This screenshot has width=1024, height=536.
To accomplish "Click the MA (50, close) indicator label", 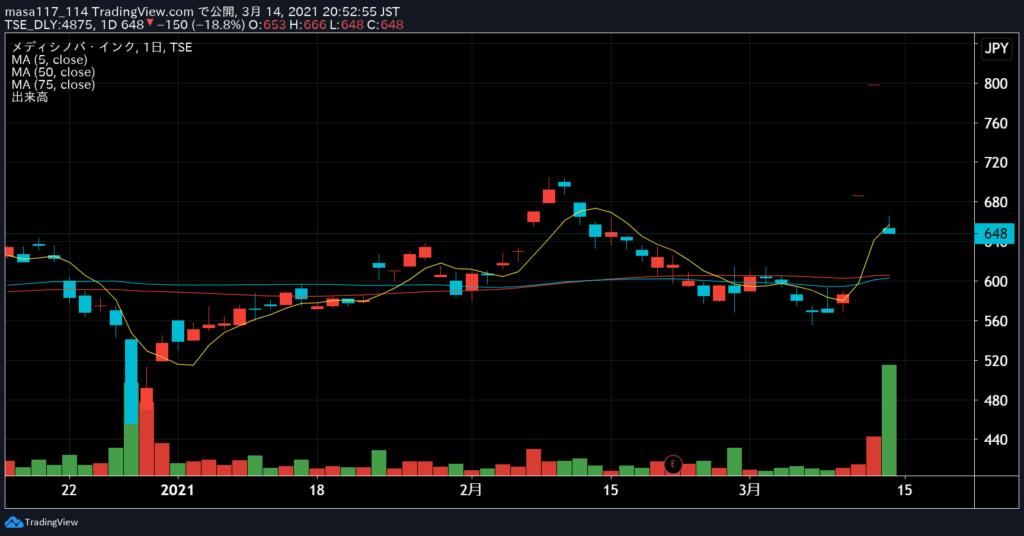I will pos(53,72).
